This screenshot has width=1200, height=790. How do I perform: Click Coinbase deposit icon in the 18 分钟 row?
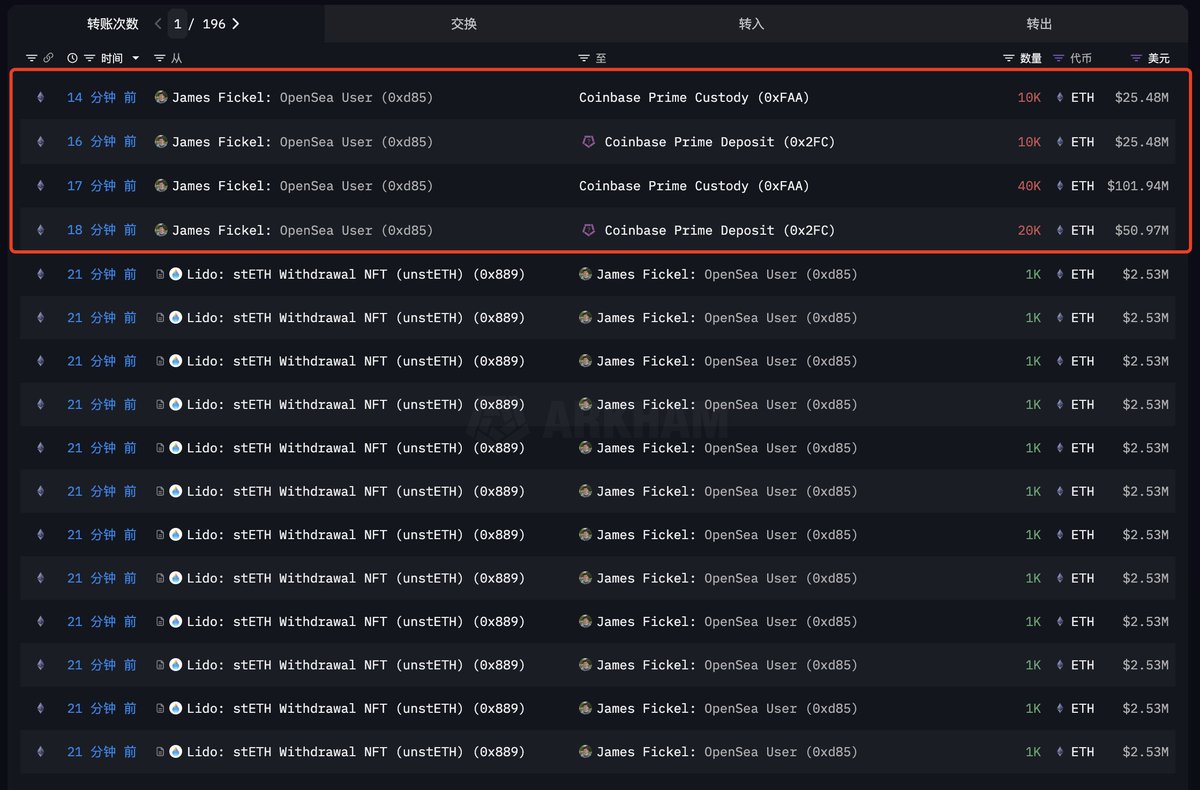[588, 230]
